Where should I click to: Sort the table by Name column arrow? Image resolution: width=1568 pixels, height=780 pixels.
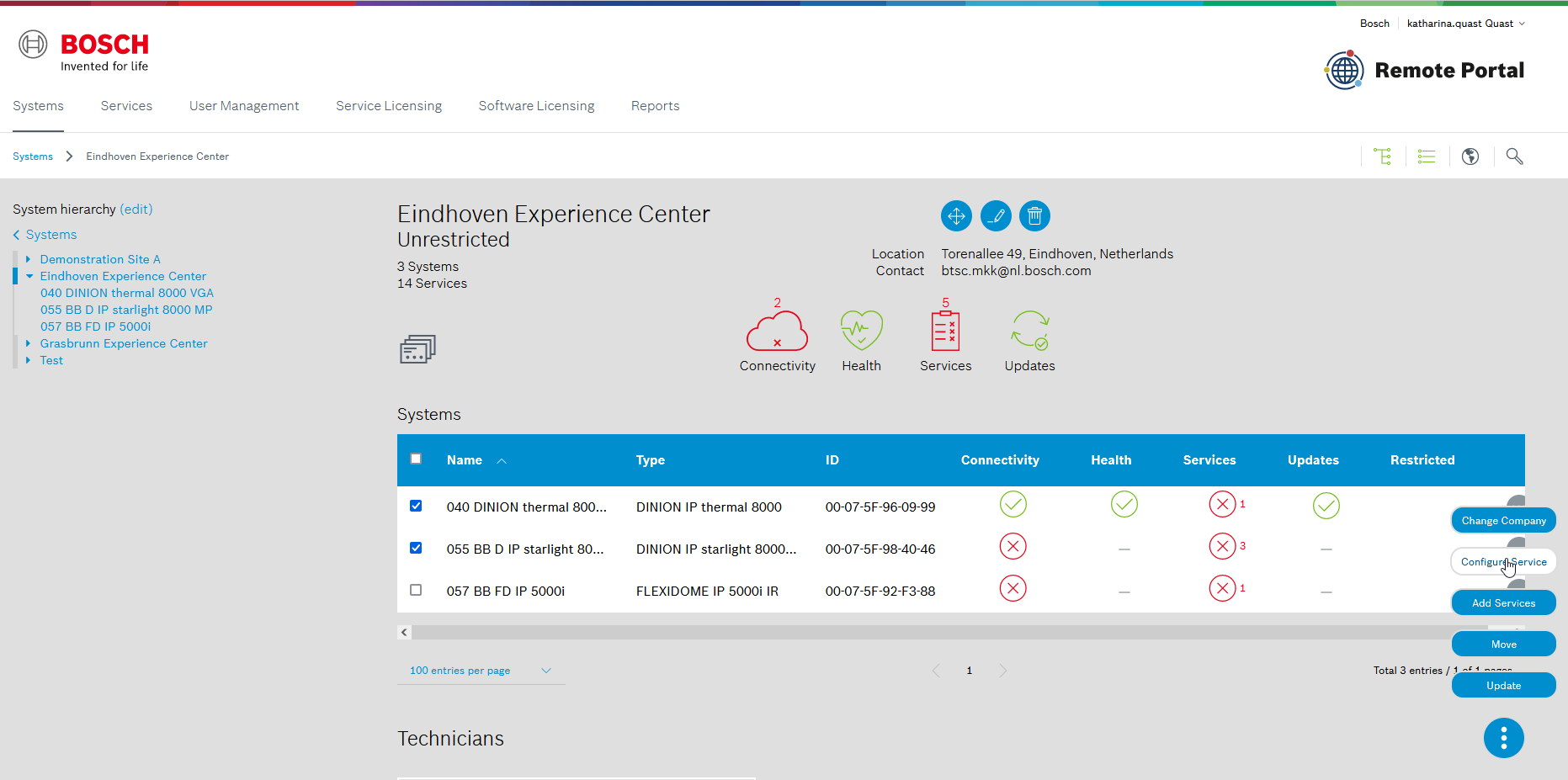(502, 460)
